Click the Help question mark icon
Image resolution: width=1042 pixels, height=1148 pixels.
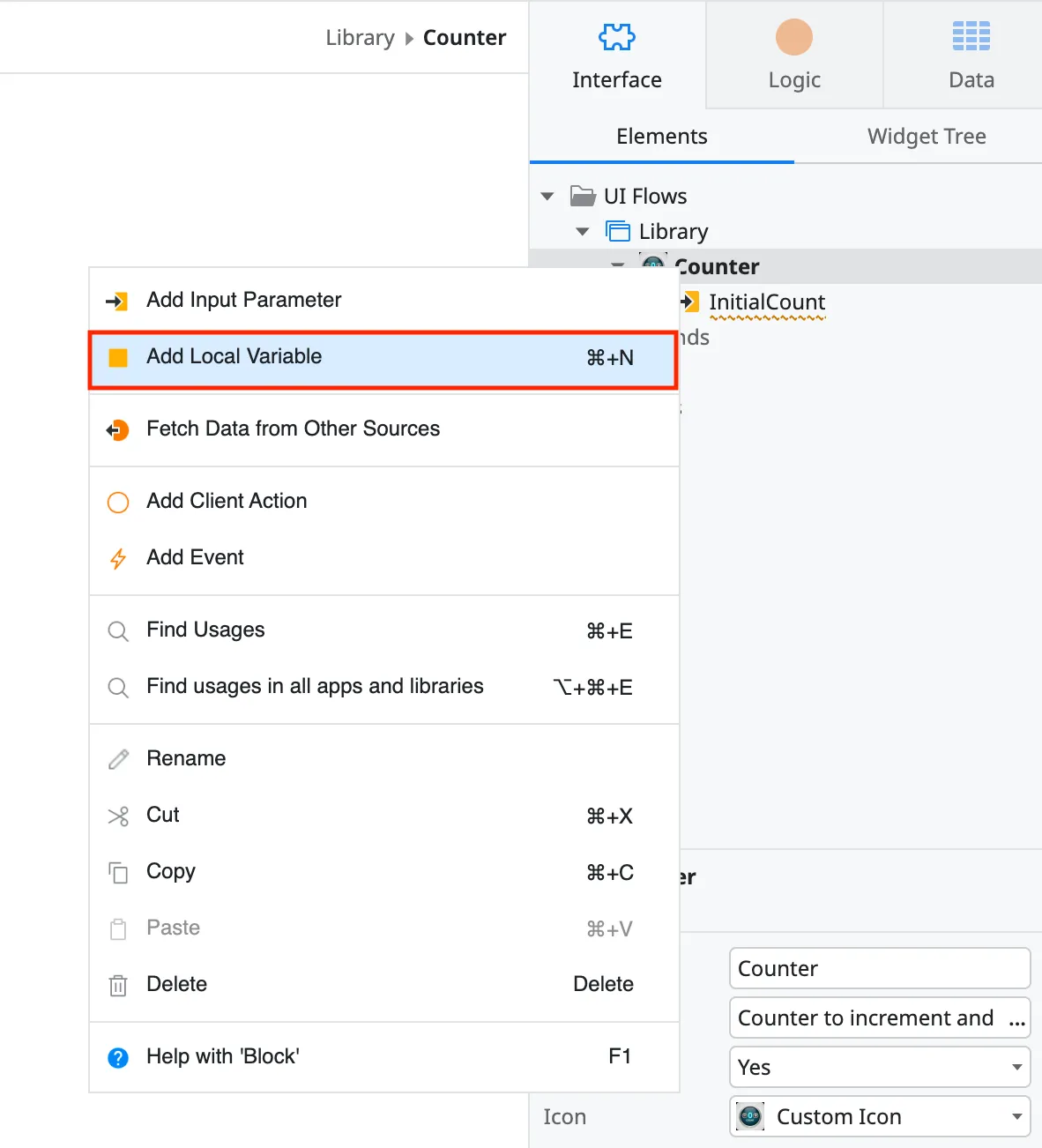click(x=118, y=1056)
